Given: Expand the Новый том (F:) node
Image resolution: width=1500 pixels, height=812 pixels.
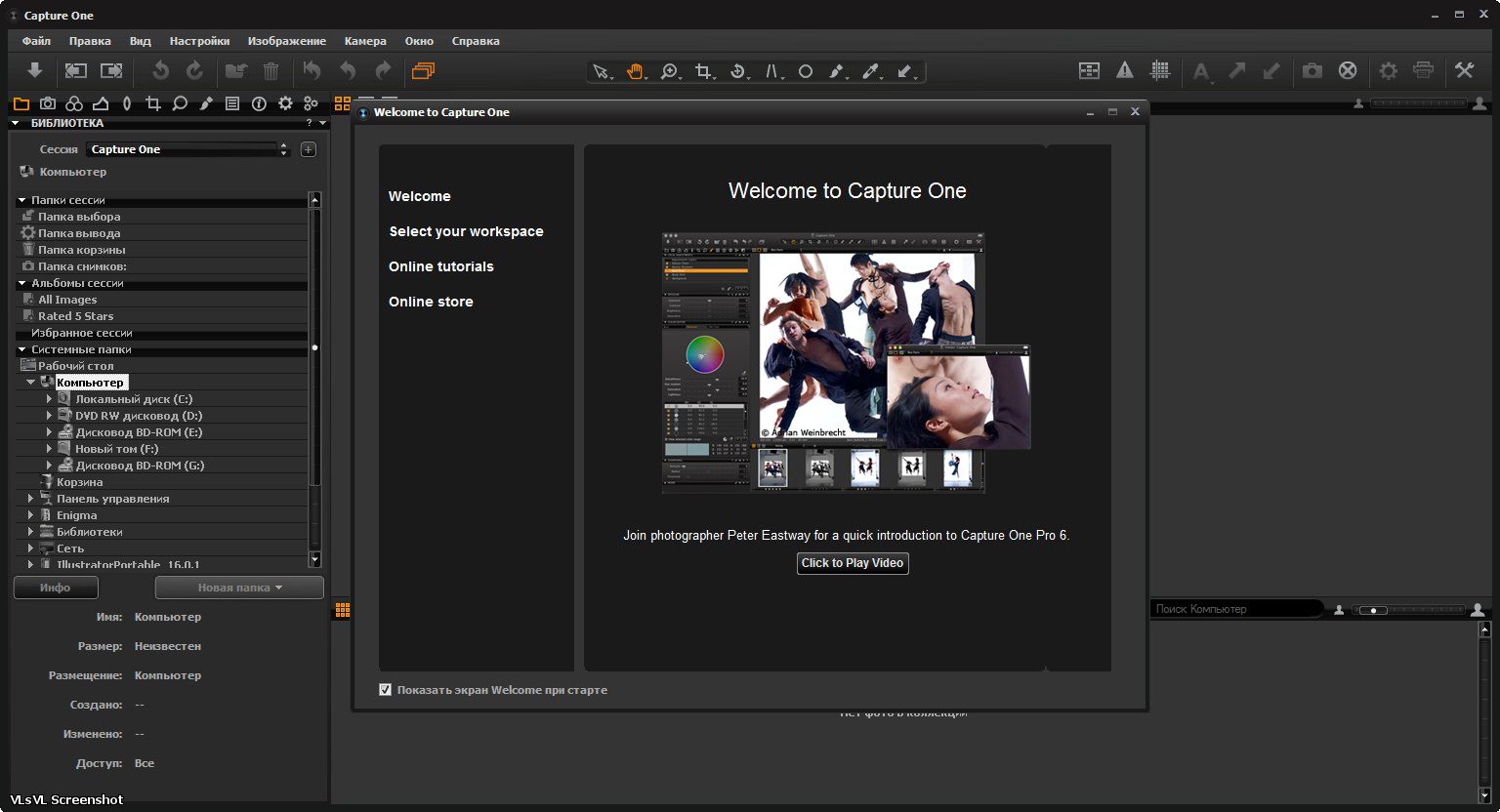Looking at the screenshot, I should point(49,449).
